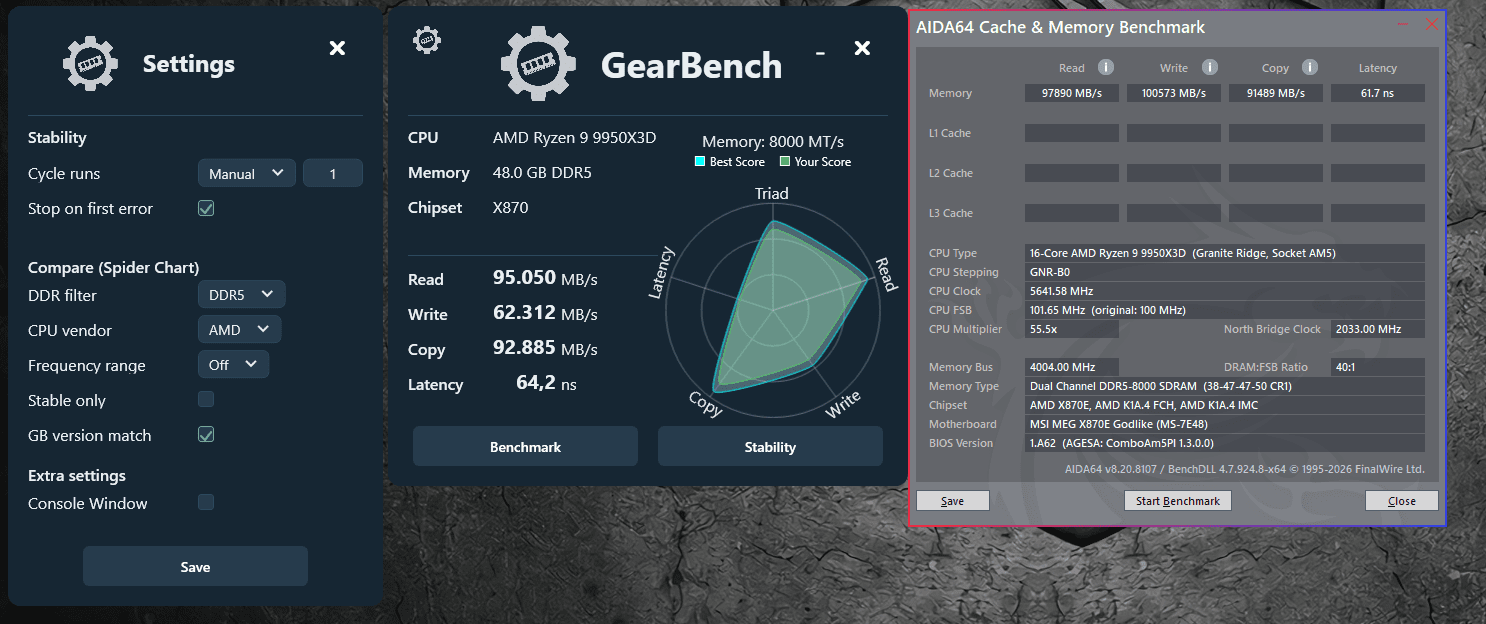
Task: Start the GearBench Benchmark
Action: tap(525, 446)
